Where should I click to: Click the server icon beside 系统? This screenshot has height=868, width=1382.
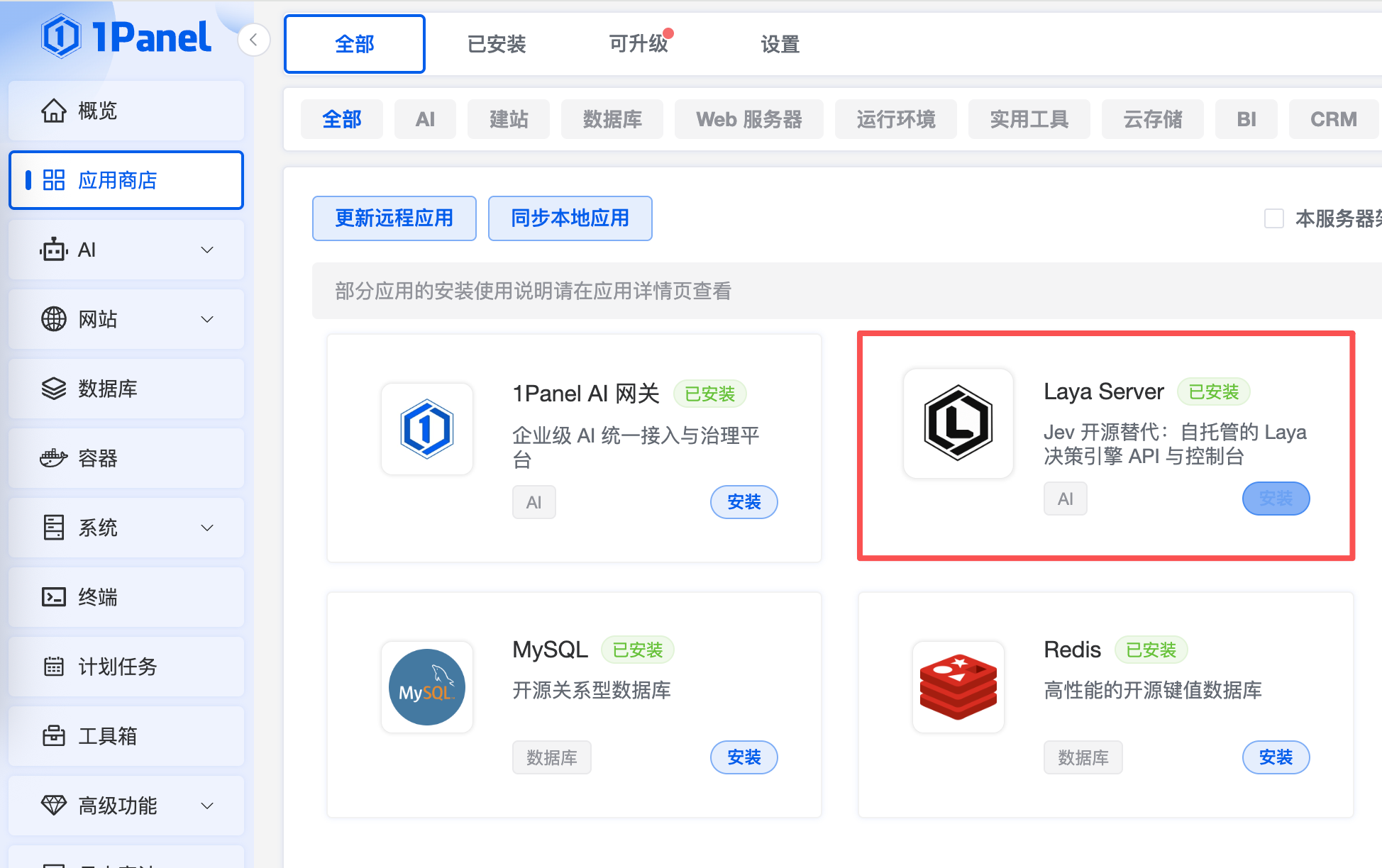click(54, 528)
